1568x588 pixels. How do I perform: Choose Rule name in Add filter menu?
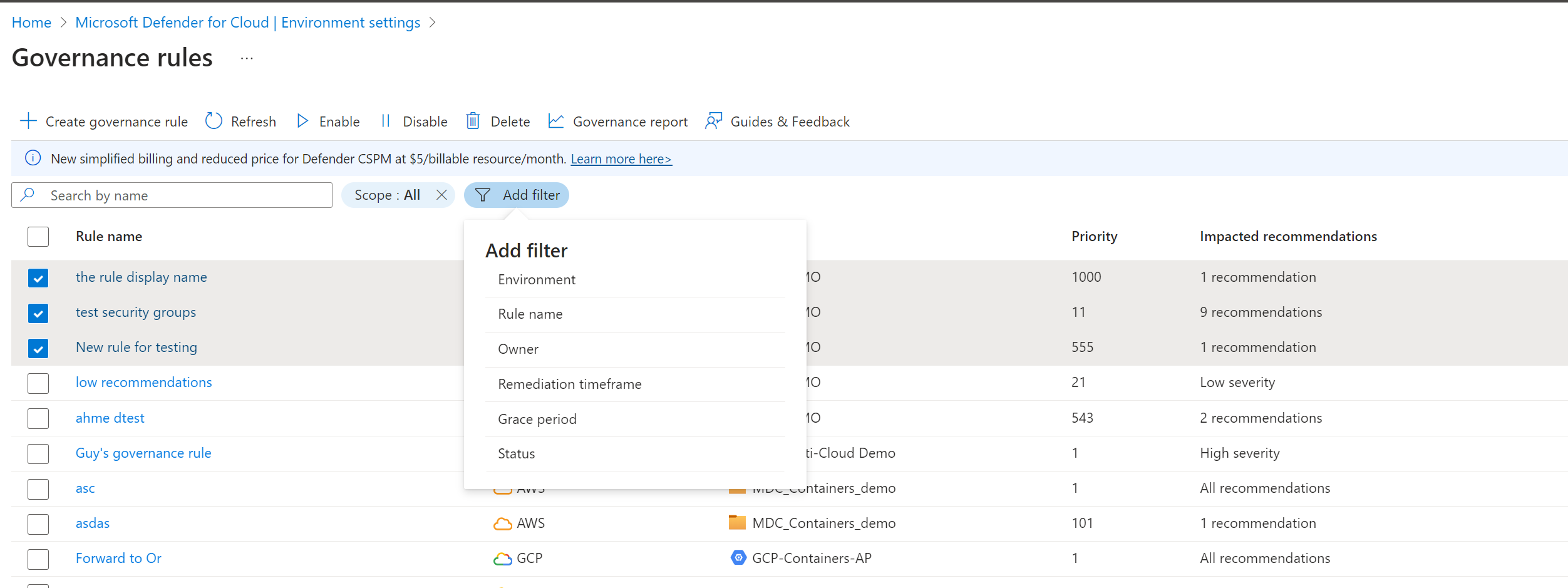[x=635, y=314]
